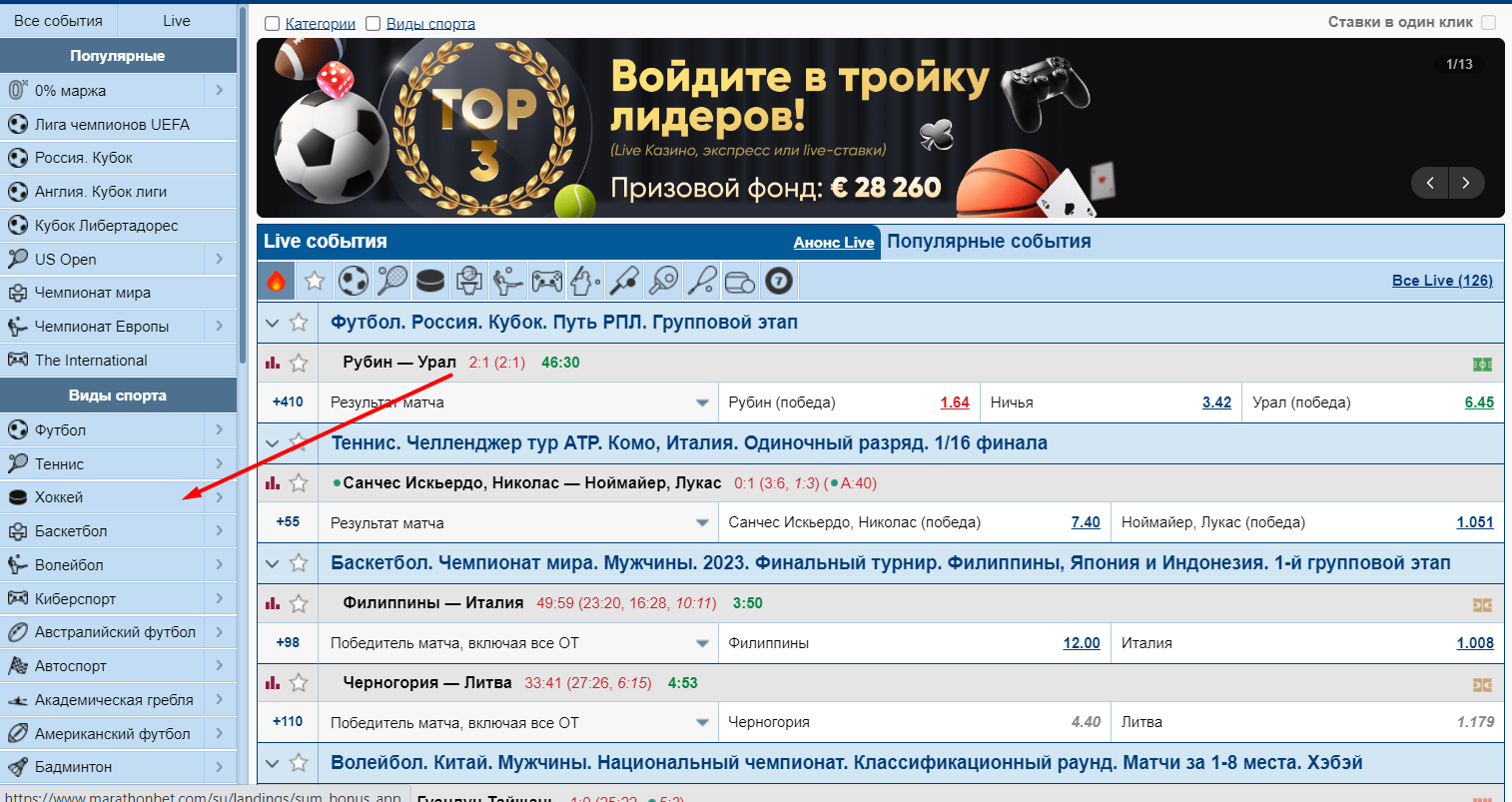Open Лига чемпионов UEFA in sidebar
The height and width of the screenshot is (802, 1512).
tap(118, 125)
